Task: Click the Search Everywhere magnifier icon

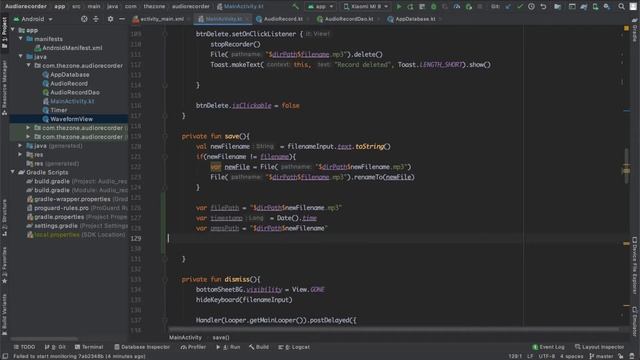Action: pyautogui.click(x=621, y=7)
